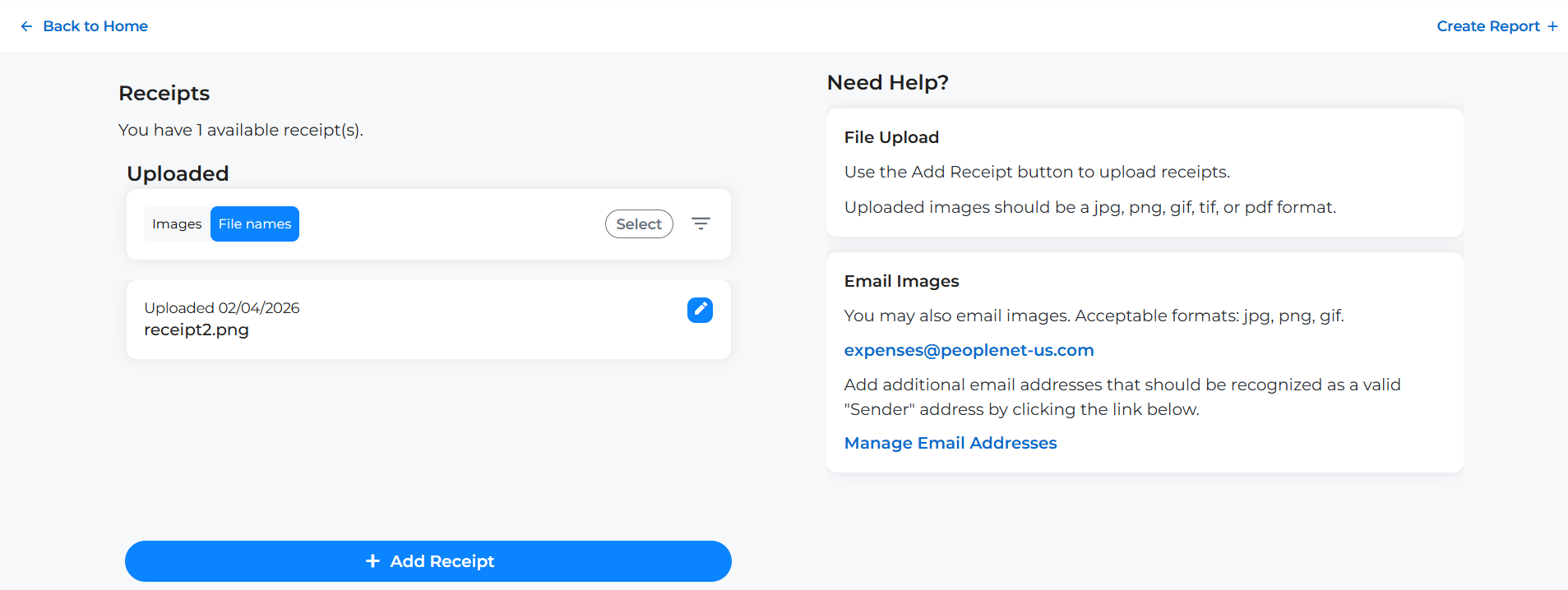The height and width of the screenshot is (590, 1568).
Task: Go back via Back to Home text
Action: [x=95, y=26]
